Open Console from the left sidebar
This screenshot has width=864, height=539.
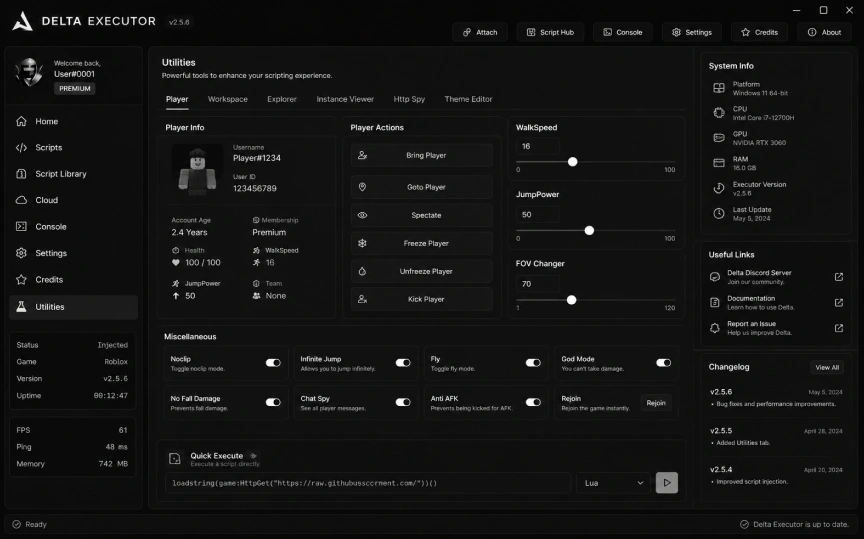tap(73, 227)
